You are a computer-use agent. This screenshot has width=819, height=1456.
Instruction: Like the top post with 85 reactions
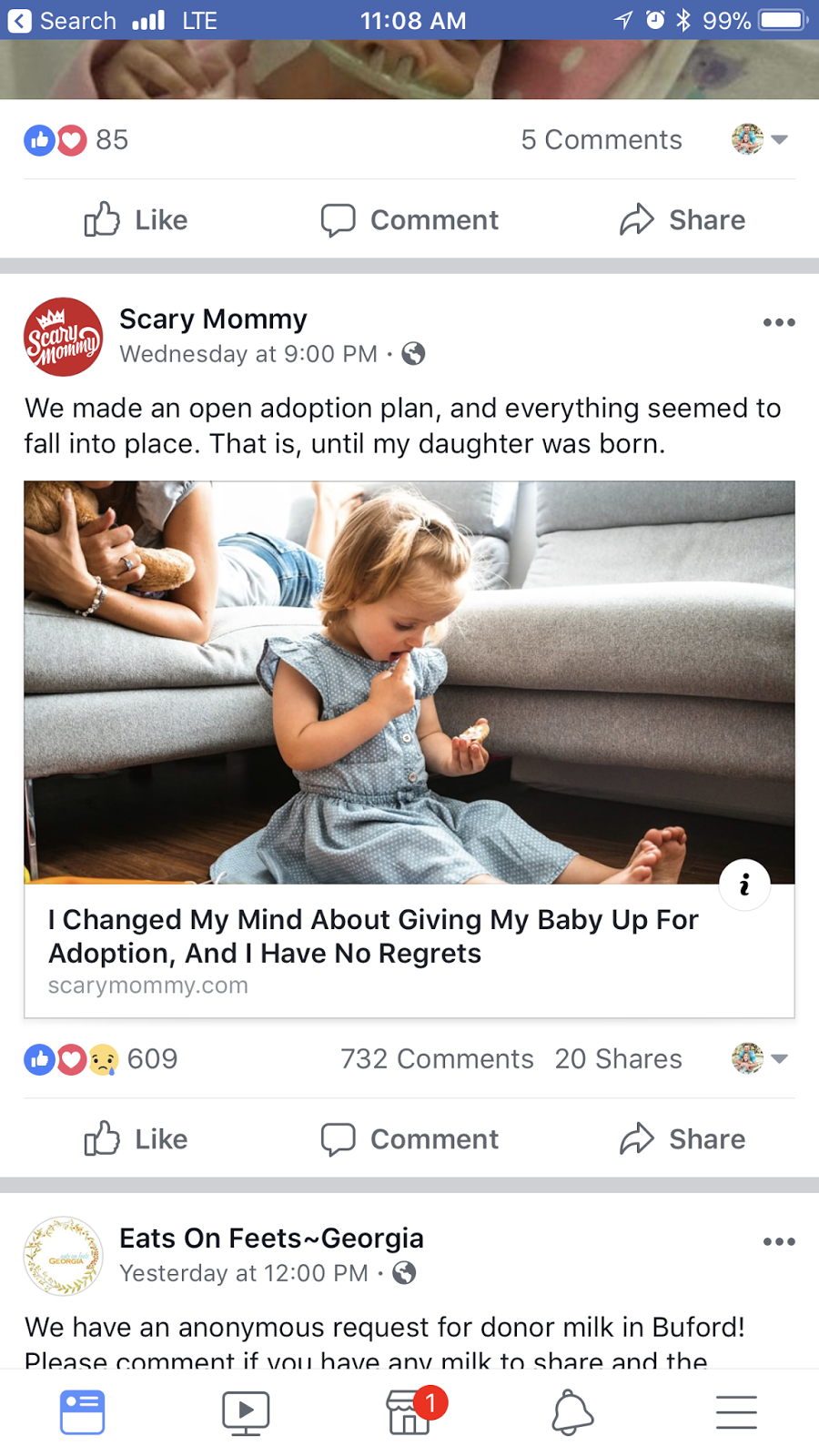coord(136,220)
